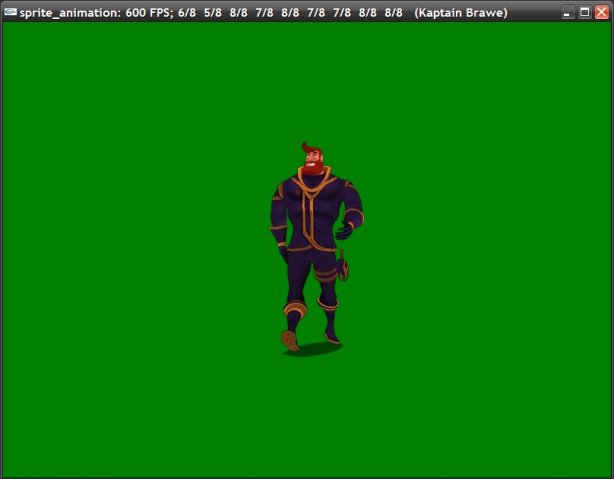Maximize the sprite_animation window

pos(584,13)
